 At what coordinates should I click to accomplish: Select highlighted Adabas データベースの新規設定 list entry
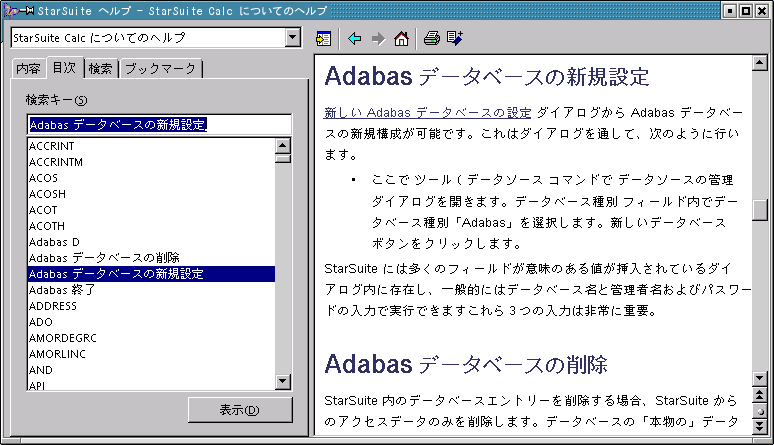151,274
